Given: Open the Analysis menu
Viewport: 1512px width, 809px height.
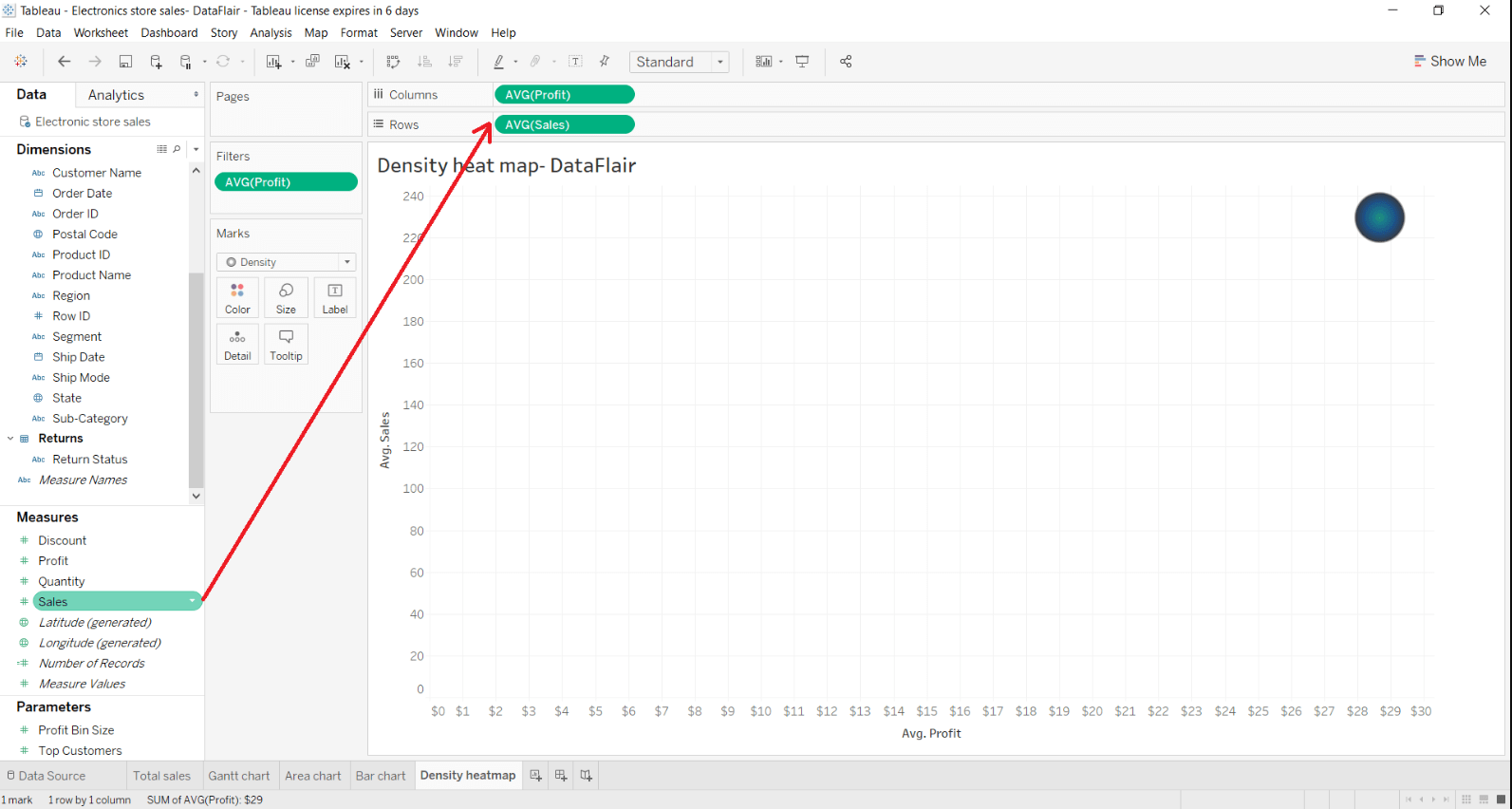Looking at the screenshot, I should point(271,32).
